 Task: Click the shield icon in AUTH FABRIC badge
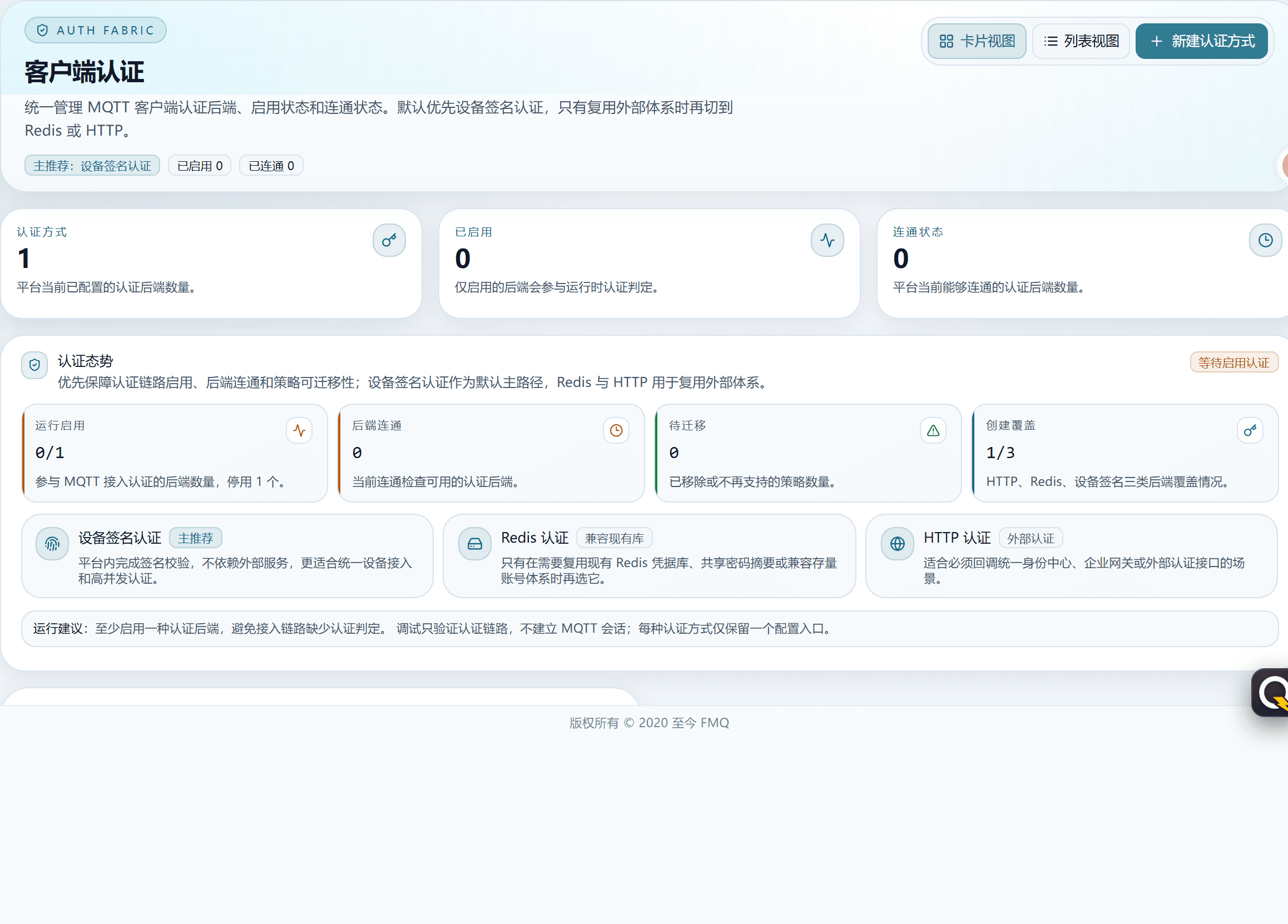tap(42, 30)
